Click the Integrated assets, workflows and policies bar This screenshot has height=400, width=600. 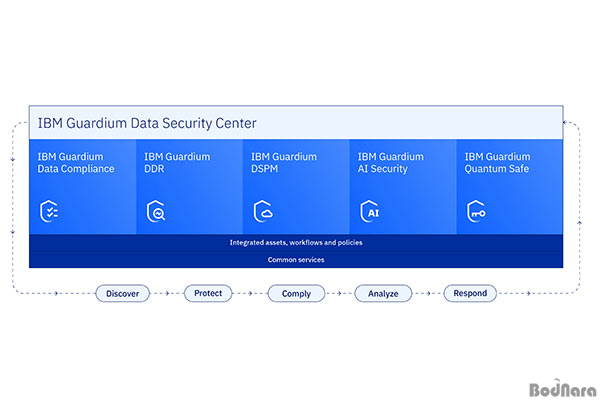[296, 243]
